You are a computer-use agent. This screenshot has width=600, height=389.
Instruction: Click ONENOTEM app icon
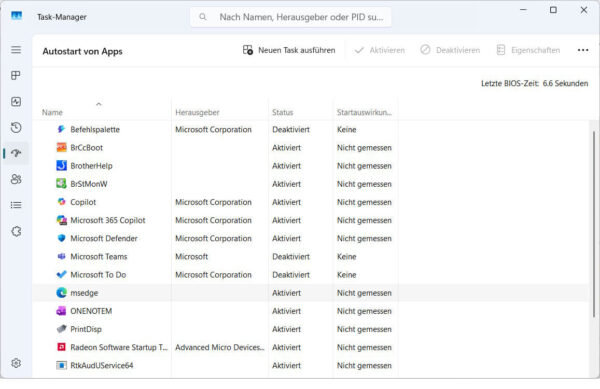61,311
